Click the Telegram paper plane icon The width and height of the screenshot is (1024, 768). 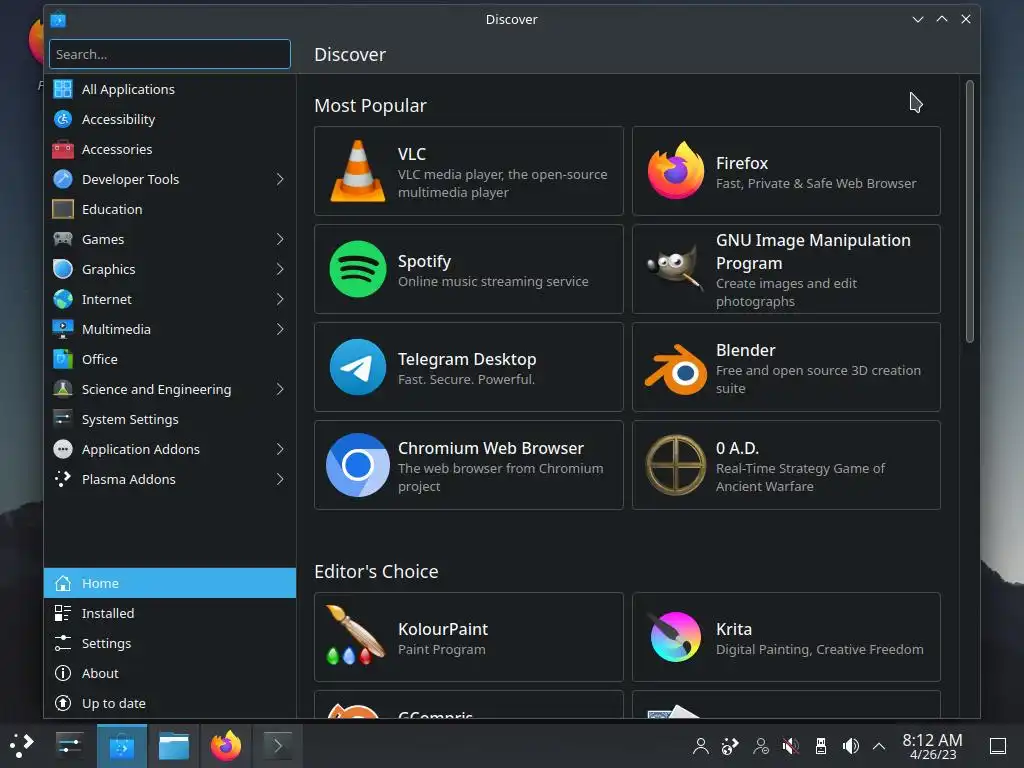tap(358, 367)
